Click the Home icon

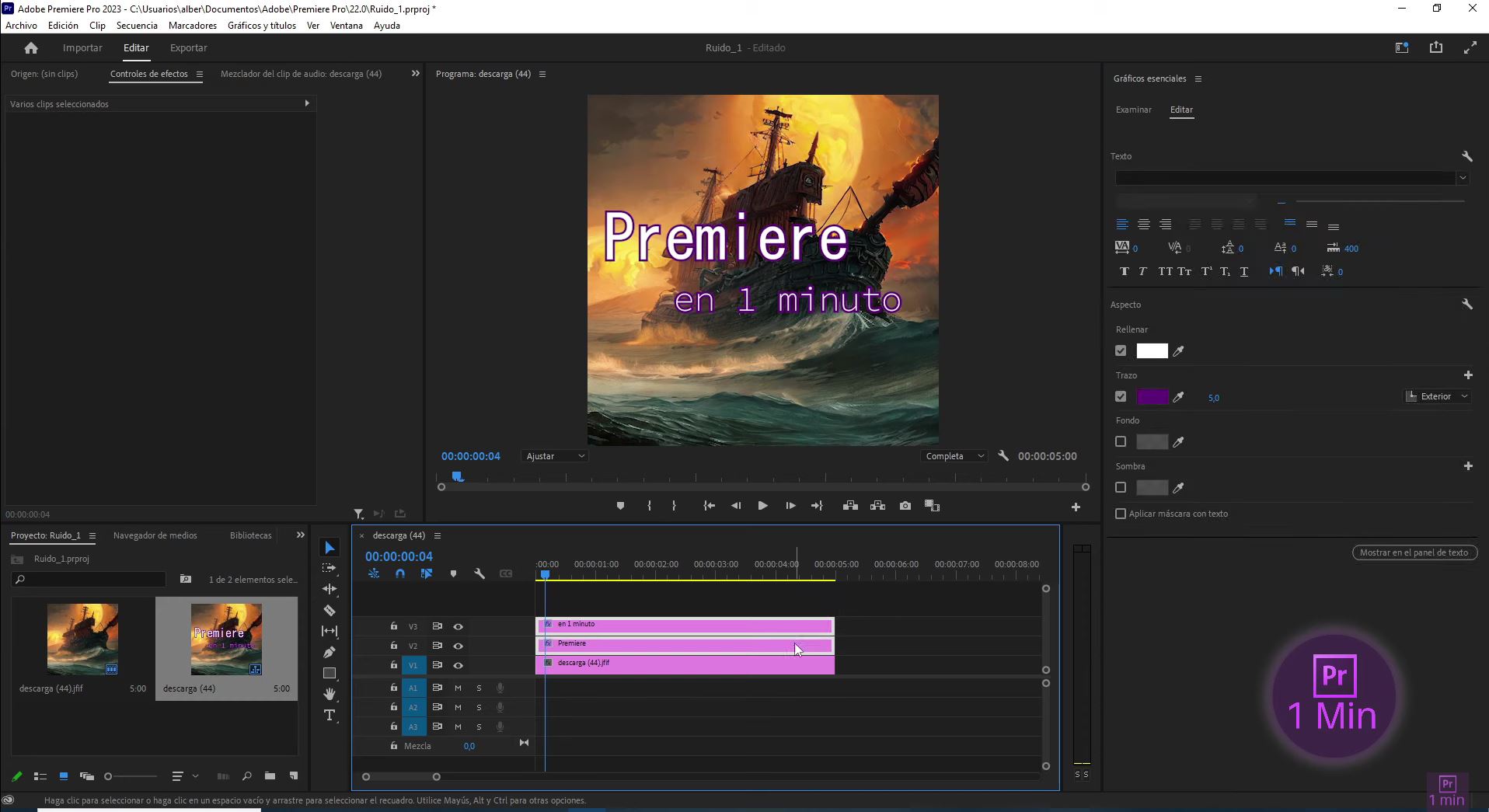(x=31, y=48)
